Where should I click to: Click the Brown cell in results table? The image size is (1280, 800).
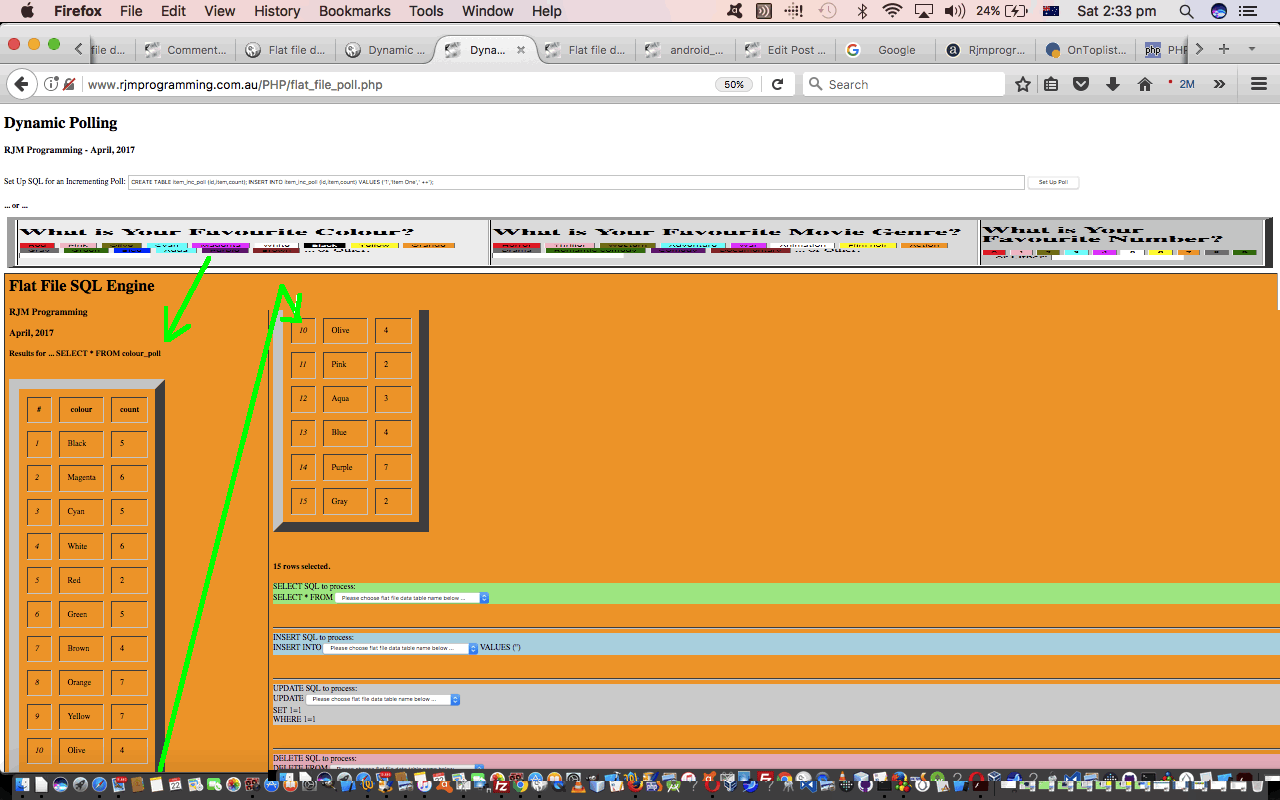click(81, 649)
